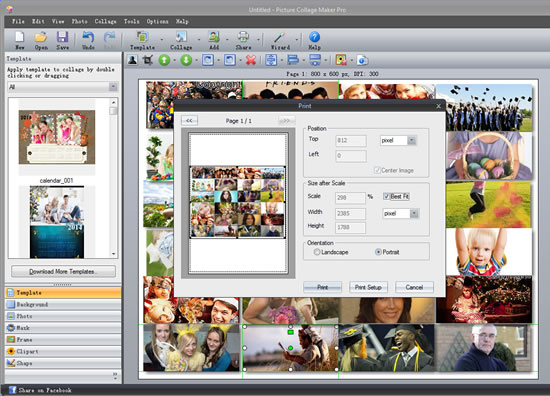550x396 pixels.
Task: Launch the Wizard wand icon
Action: pyautogui.click(x=280, y=37)
